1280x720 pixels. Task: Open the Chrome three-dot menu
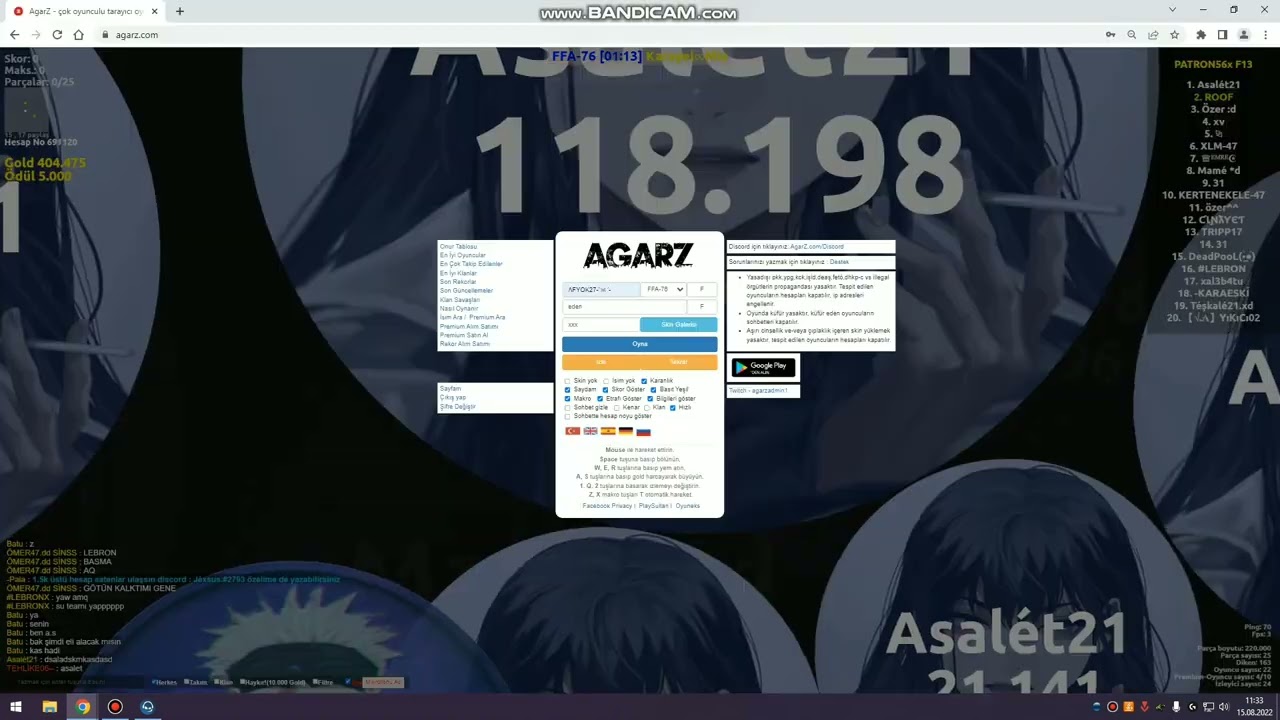point(1265,35)
